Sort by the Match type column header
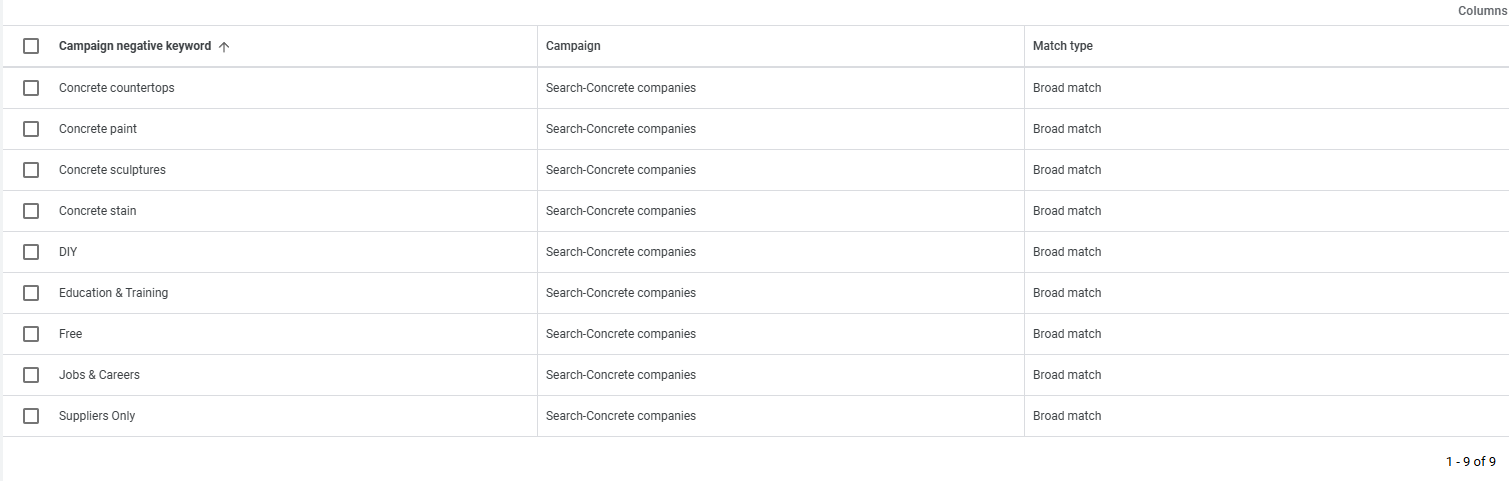The width and height of the screenshot is (1509, 481). [x=1063, y=46]
